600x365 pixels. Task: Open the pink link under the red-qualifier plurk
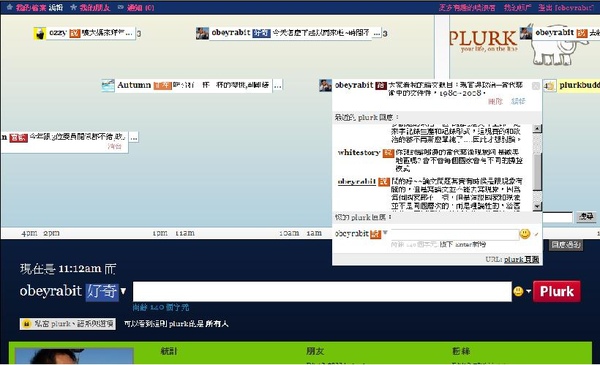coord(114,147)
